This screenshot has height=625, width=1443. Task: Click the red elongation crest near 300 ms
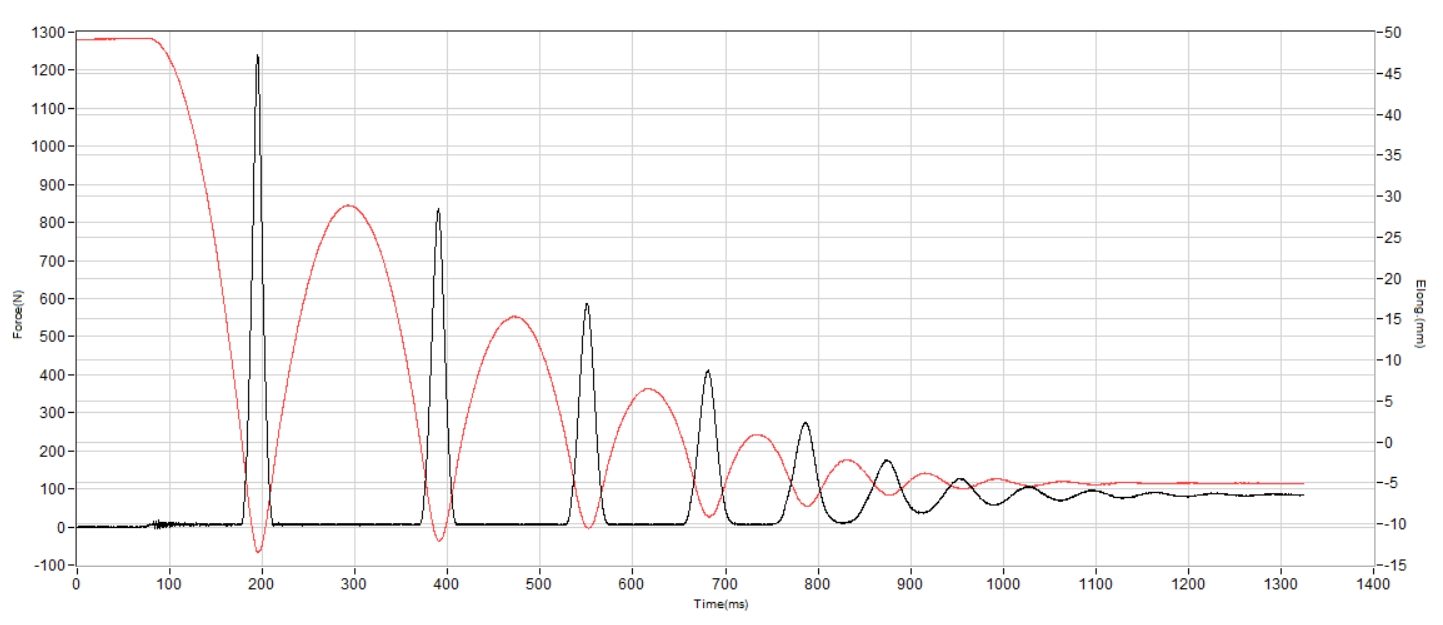[348, 206]
